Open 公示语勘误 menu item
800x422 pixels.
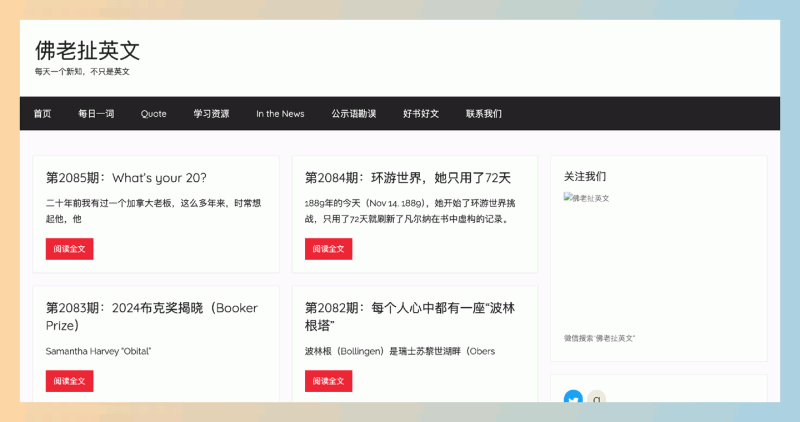coord(354,113)
